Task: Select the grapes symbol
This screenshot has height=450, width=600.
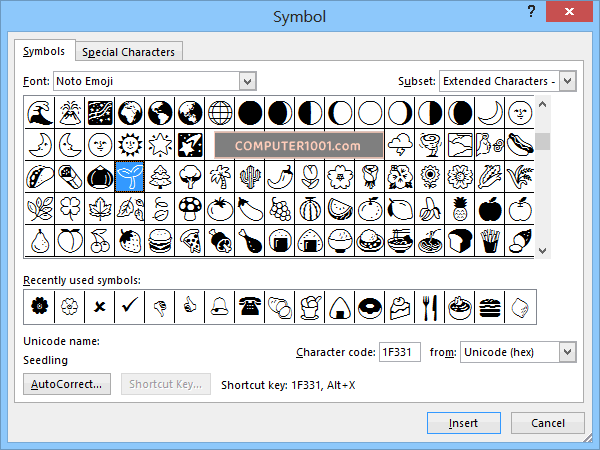Action: coord(280,209)
